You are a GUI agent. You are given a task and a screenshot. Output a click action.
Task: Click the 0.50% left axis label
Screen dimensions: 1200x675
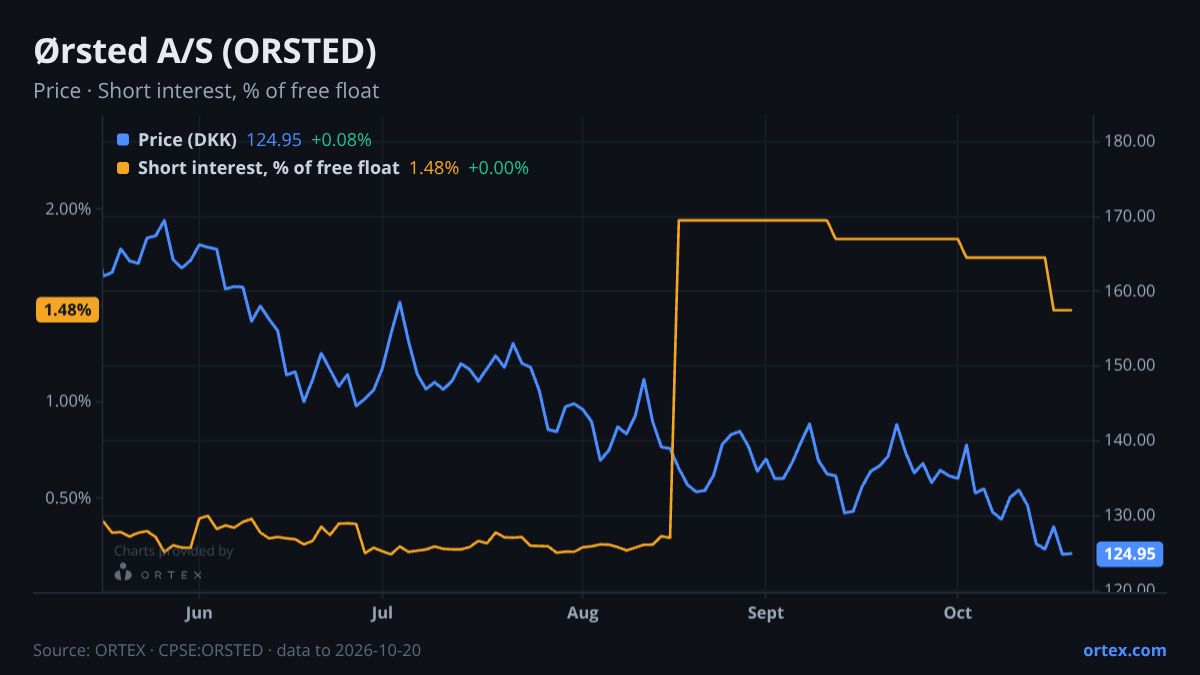click(x=70, y=498)
